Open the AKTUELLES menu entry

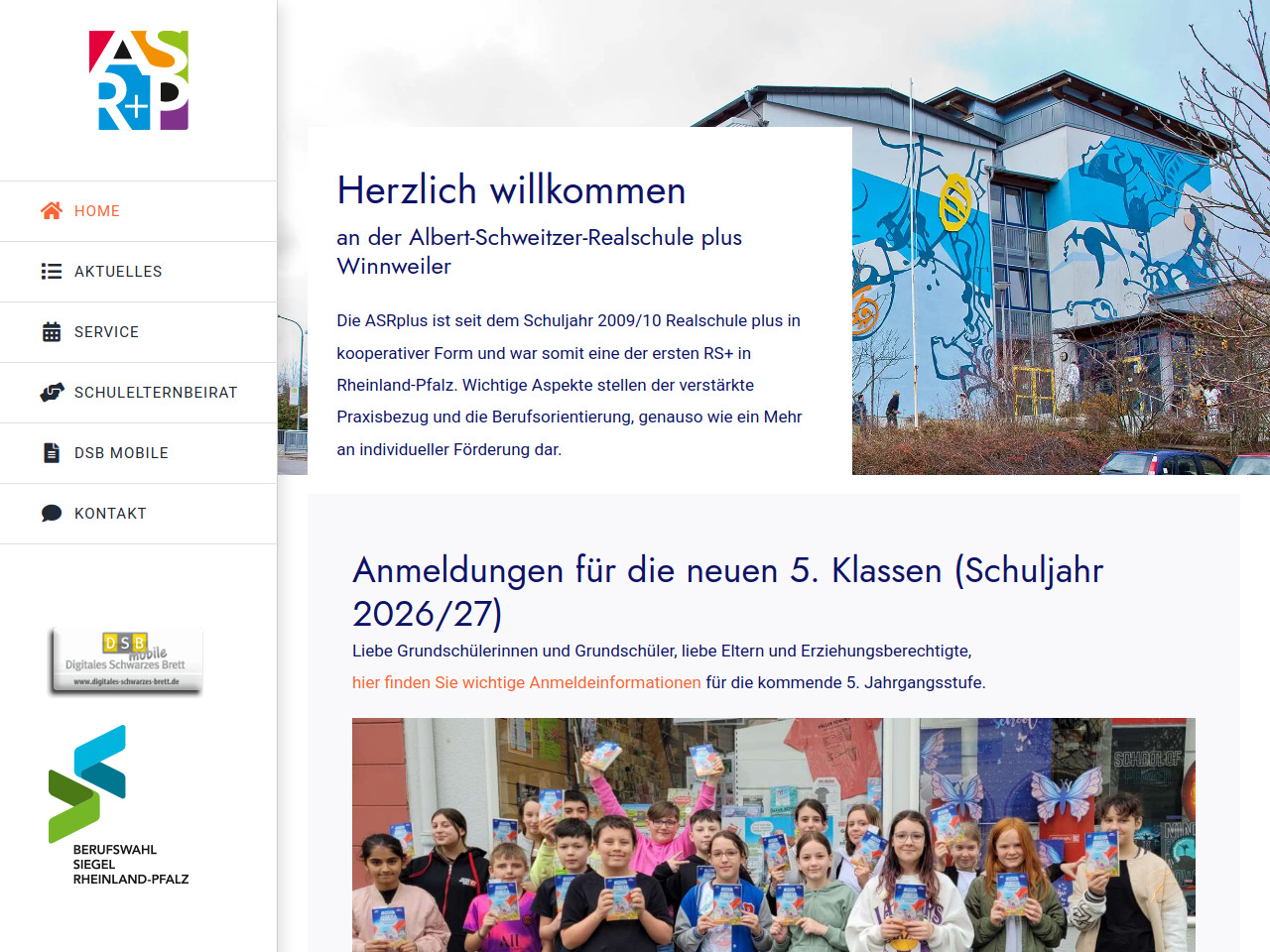point(118,272)
